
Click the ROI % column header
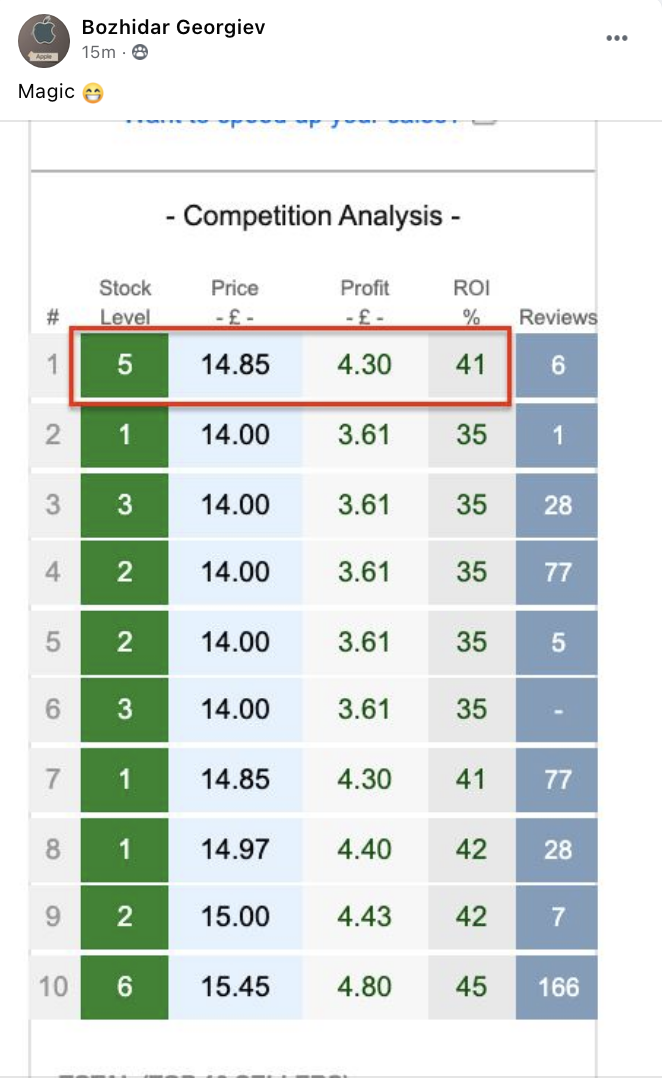471,302
